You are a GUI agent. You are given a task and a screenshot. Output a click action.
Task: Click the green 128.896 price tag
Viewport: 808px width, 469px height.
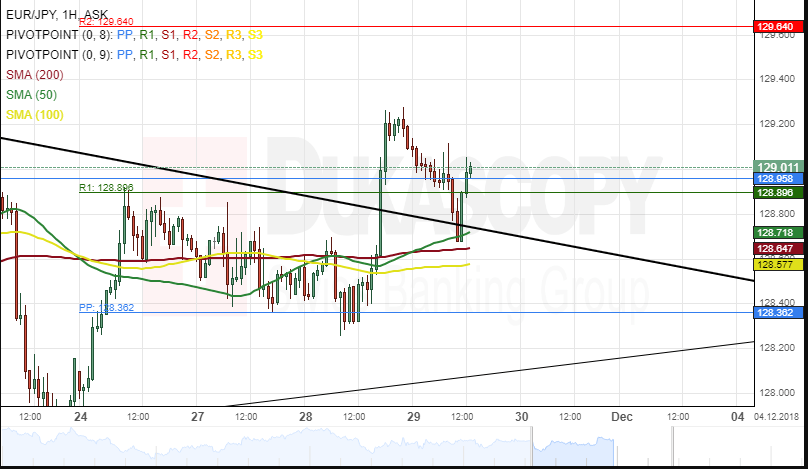[x=777, y=192]
